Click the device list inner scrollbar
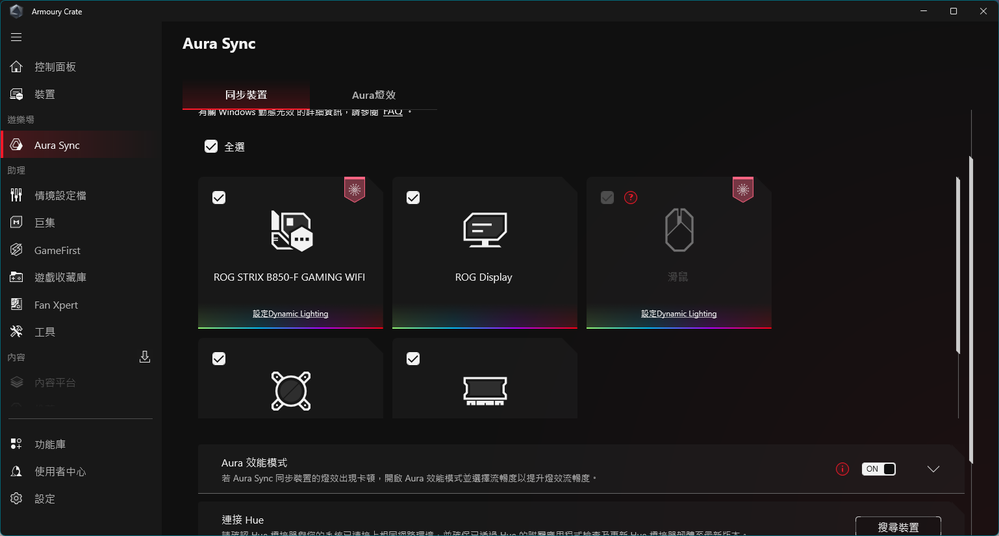 (958, 265)
